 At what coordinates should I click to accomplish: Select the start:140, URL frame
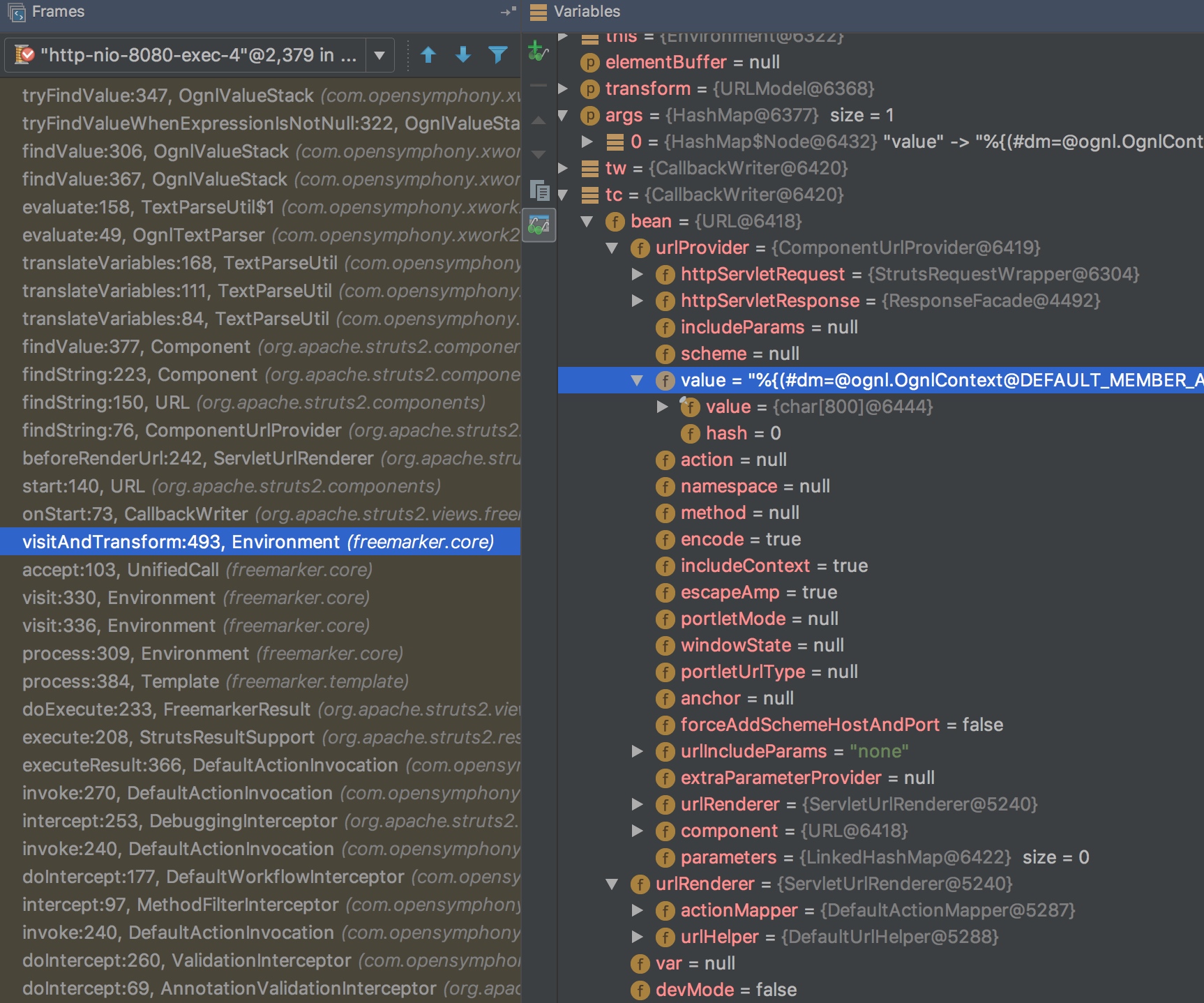tap(260, 486)
